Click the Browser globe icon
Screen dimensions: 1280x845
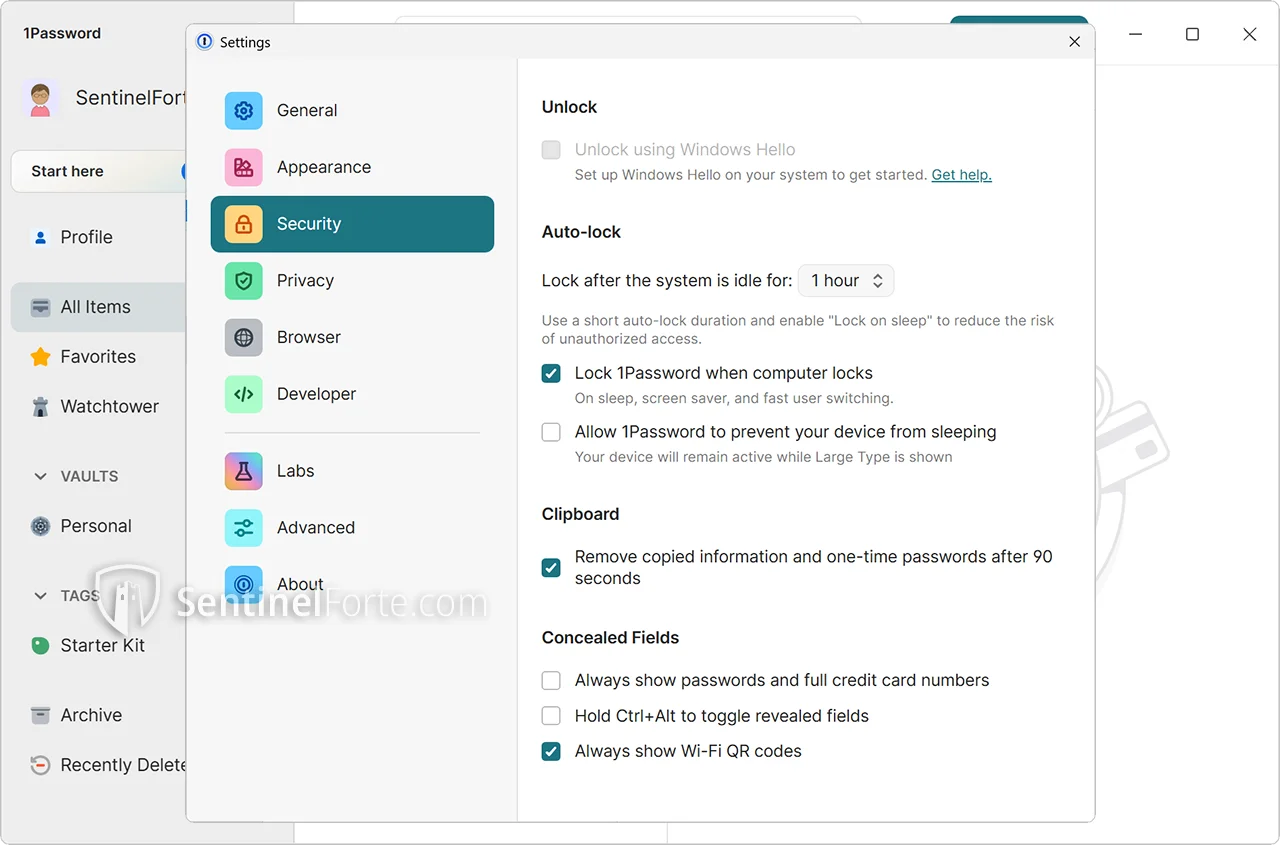coord(244,338)
